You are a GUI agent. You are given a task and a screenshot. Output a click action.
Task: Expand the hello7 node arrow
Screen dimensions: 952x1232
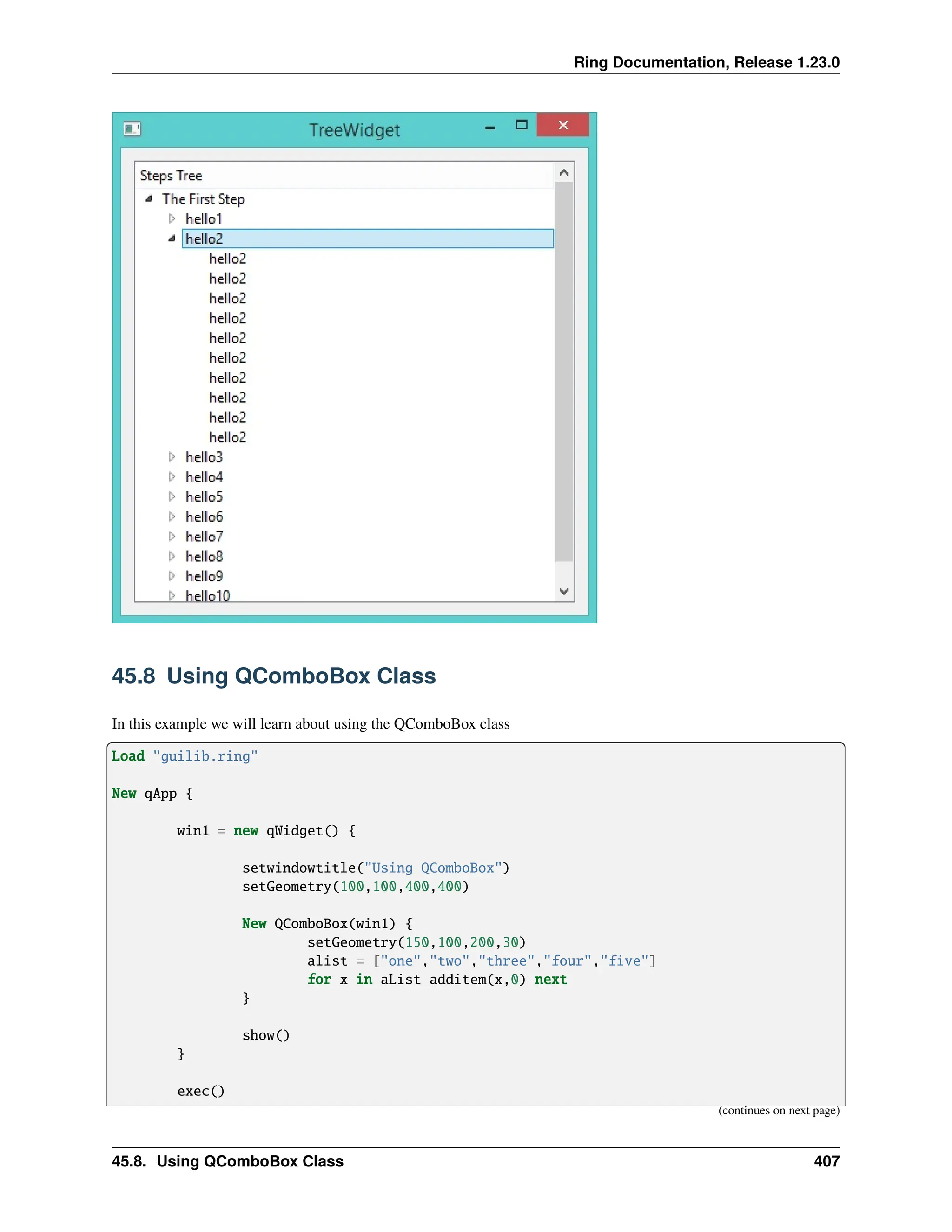click(172, 536)
